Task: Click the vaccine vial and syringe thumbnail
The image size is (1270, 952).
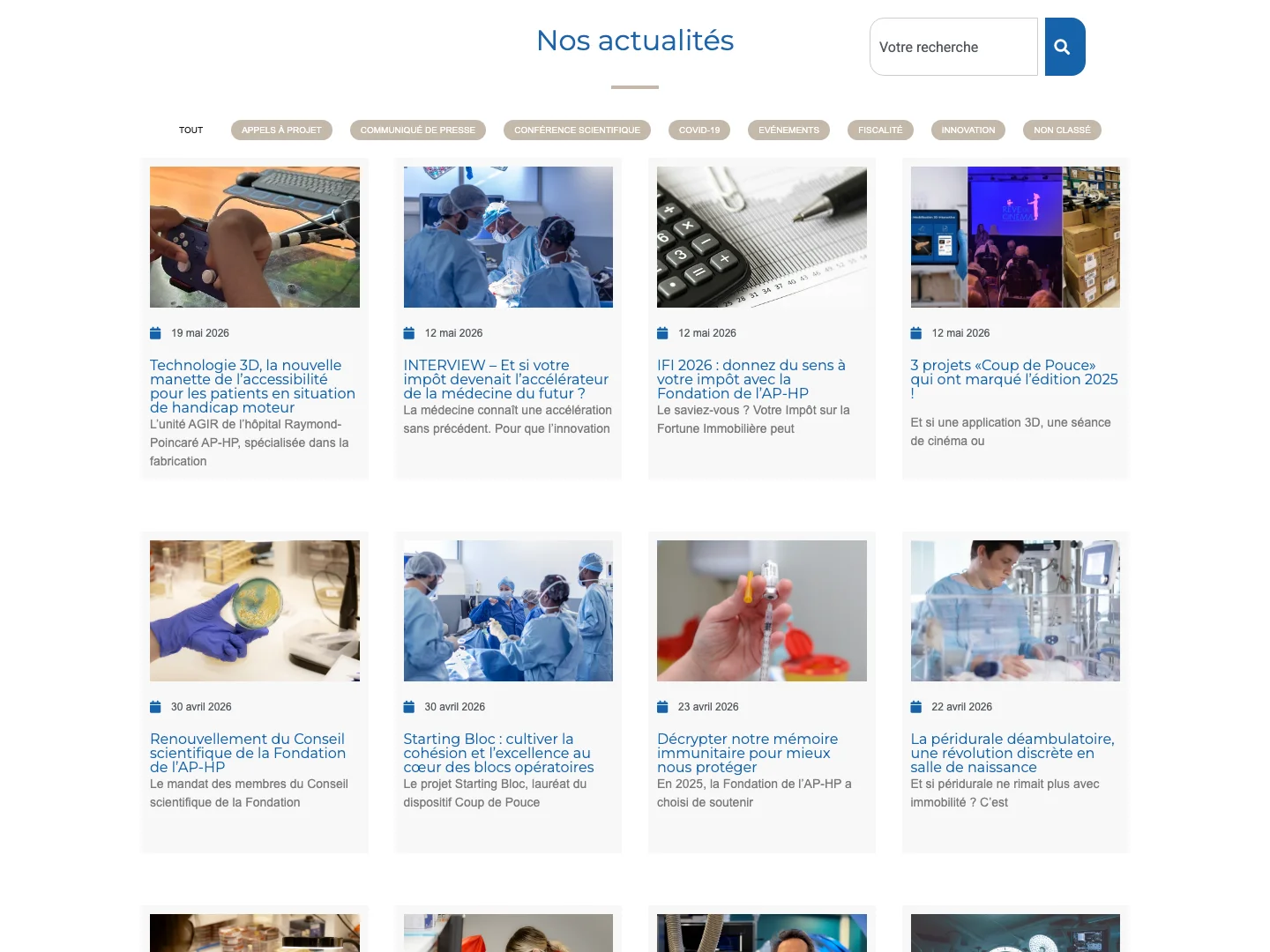Action: click(x=762, y=611)
